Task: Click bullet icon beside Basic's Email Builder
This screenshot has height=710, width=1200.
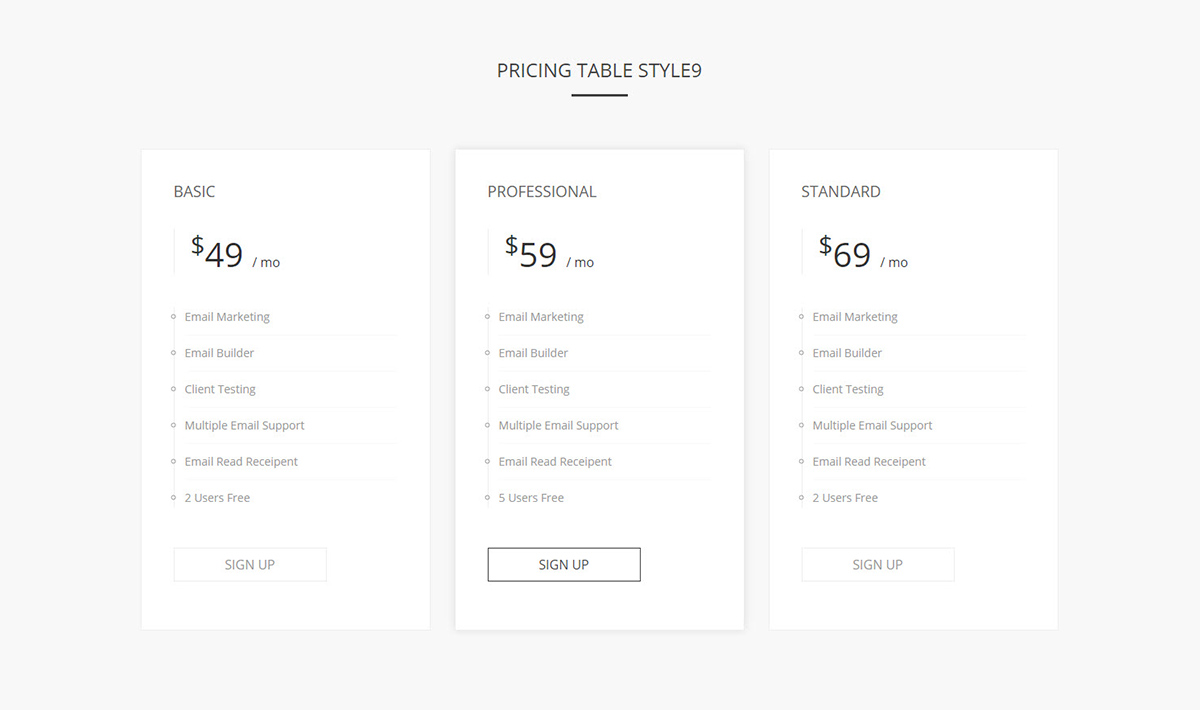Action: click(x=174, y=353)
